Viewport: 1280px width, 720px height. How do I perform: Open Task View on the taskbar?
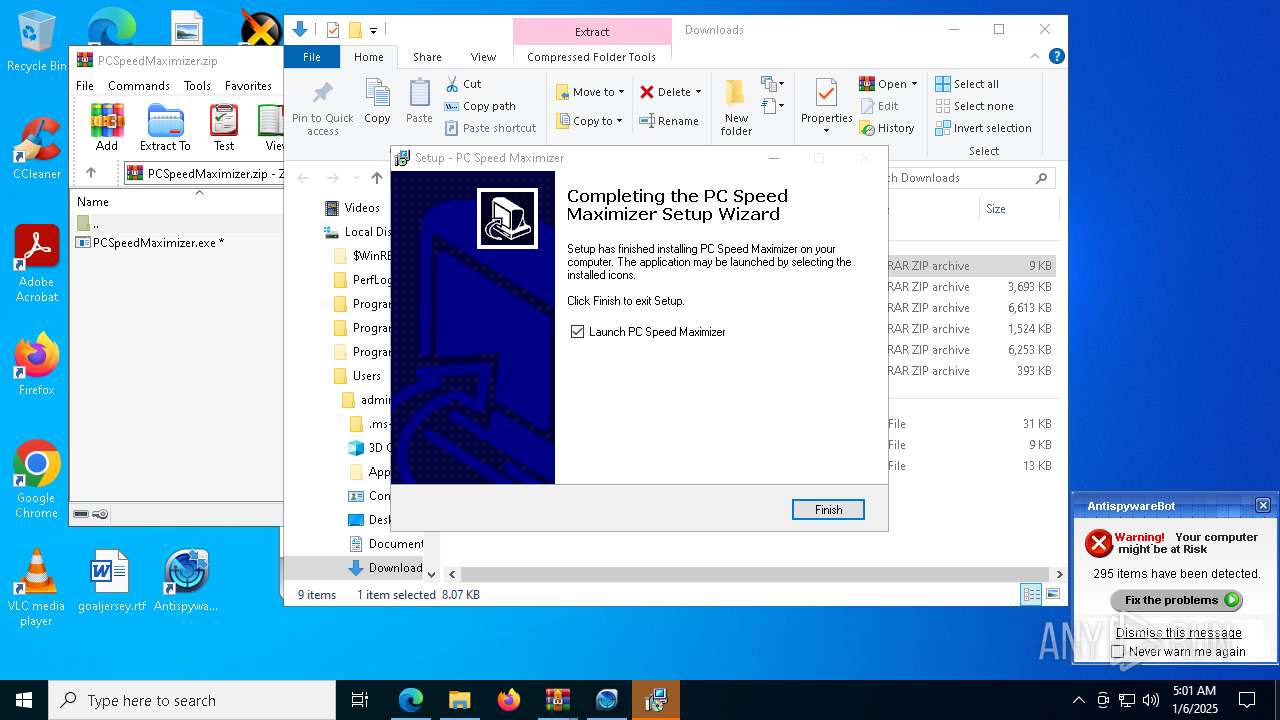pos(360,700)
